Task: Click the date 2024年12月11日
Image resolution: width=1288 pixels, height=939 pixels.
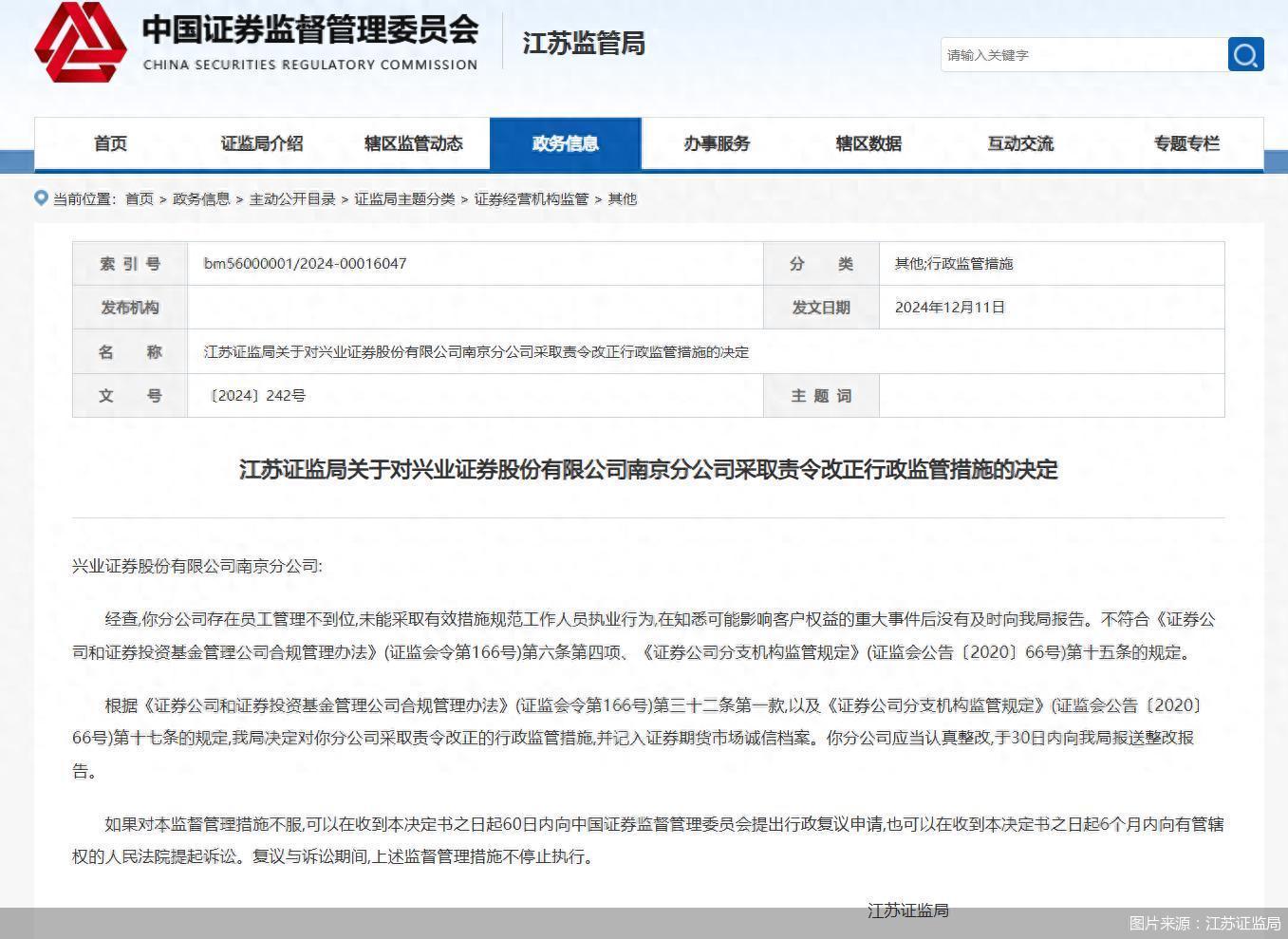Action: coord(950,307)
